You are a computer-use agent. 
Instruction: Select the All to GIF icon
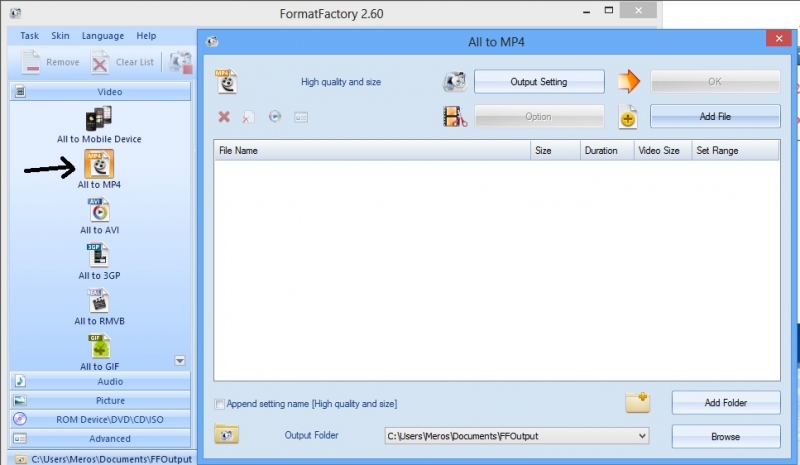tap(99, 346)
